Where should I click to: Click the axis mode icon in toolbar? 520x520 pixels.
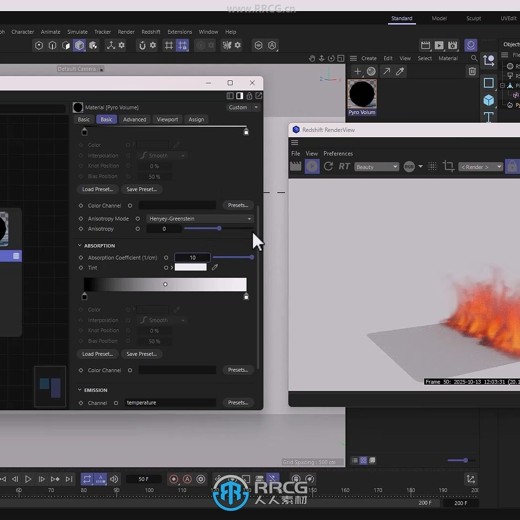[x=111, y=45]
